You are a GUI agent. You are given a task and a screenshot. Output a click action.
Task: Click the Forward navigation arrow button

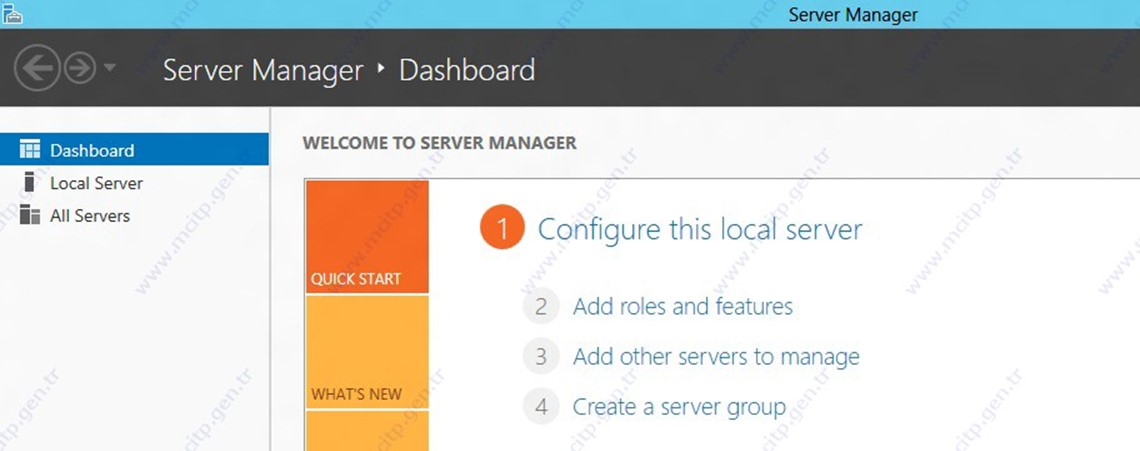tap(80, 68)
